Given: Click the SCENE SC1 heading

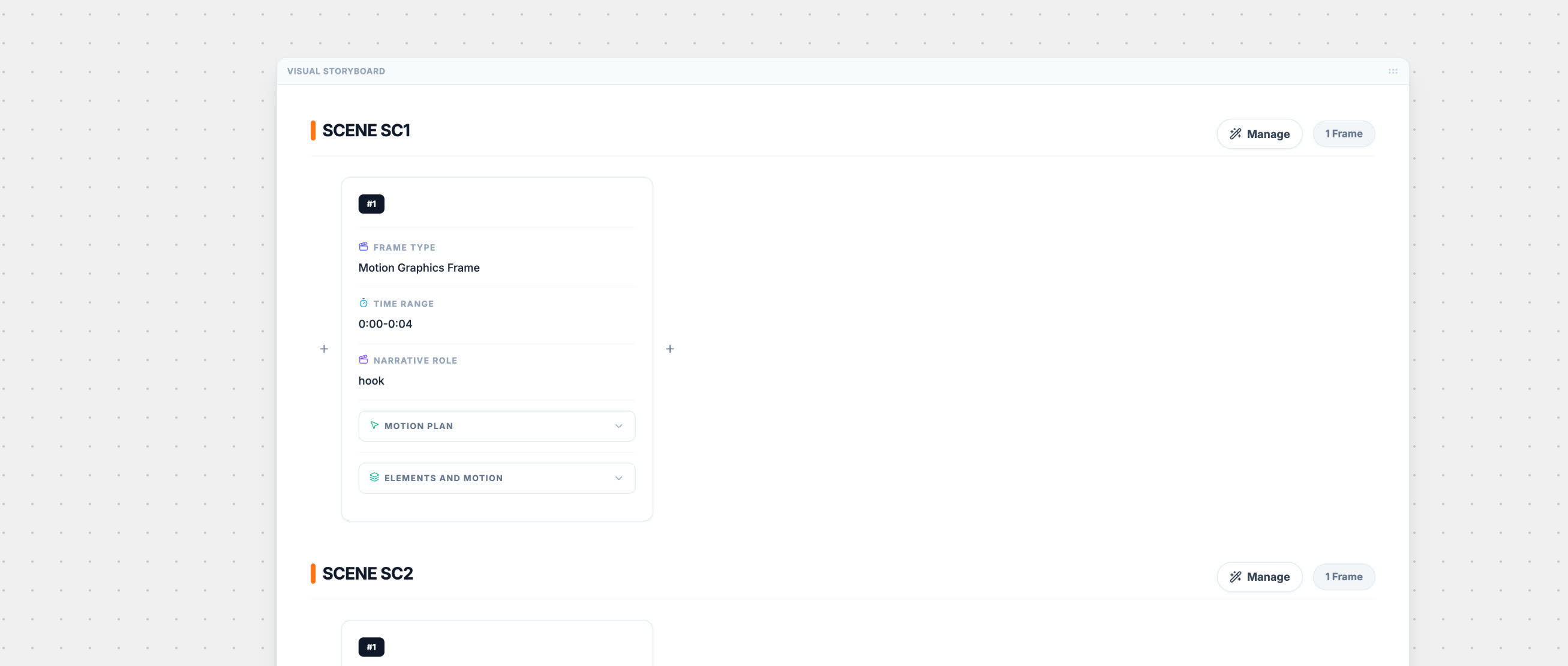Looking at the screenshot, I should point(366,130).
